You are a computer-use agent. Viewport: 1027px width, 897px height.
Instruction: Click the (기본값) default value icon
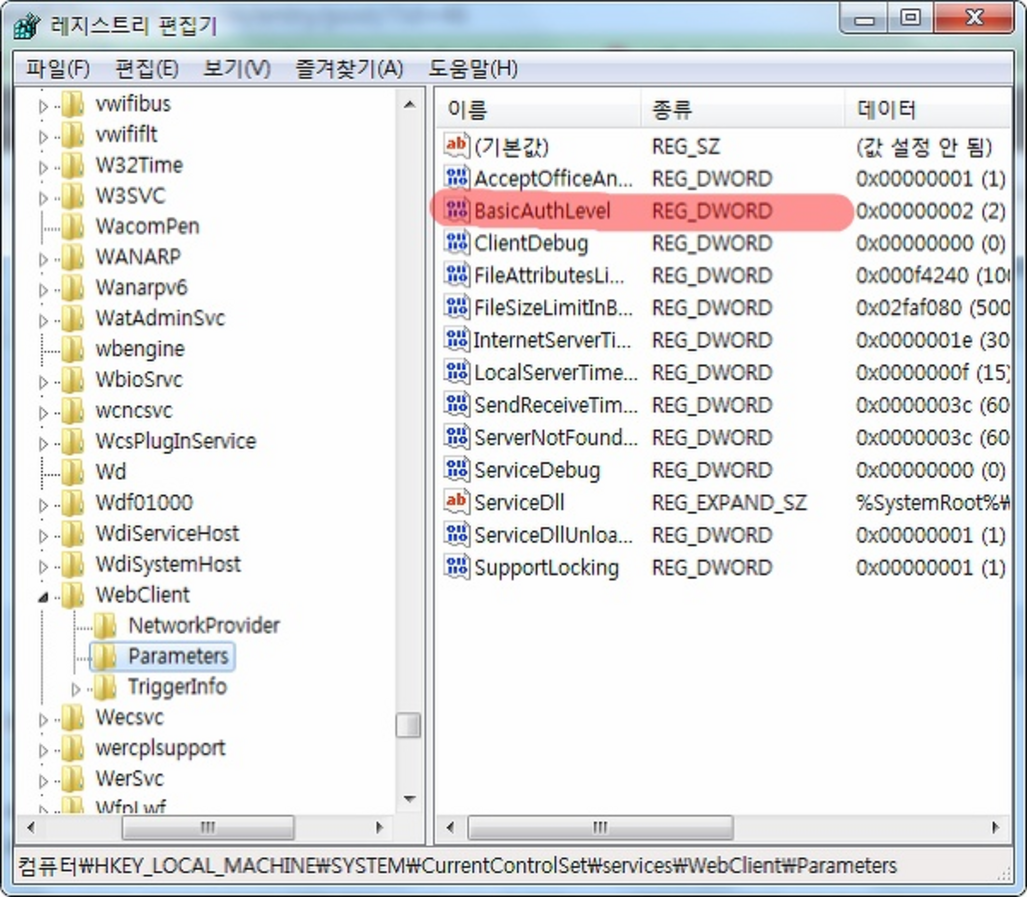tap(457, 146)
